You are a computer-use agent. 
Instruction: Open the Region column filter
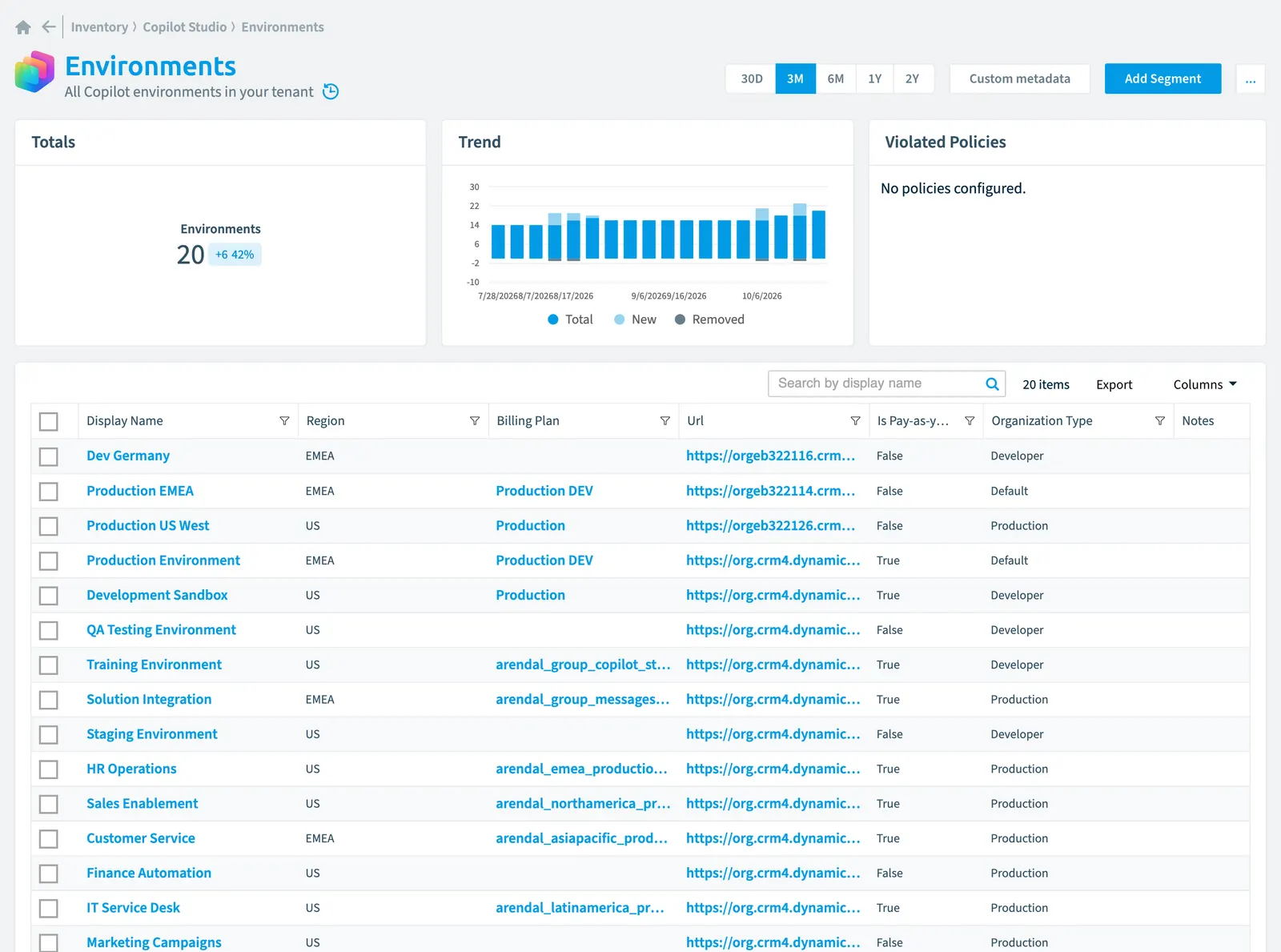[x=475, y=421]
